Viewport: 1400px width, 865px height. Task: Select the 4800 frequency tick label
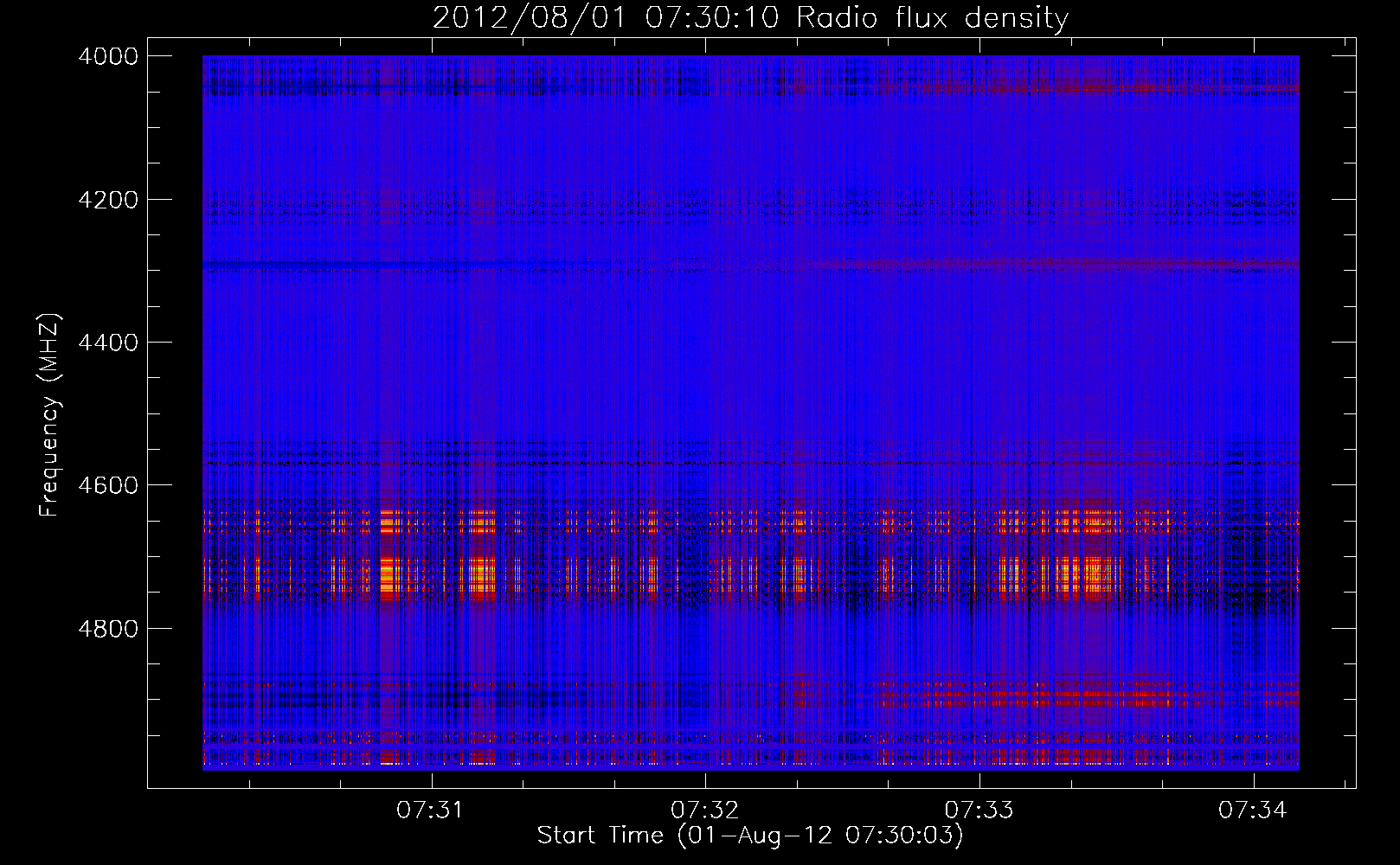(108, 629)
